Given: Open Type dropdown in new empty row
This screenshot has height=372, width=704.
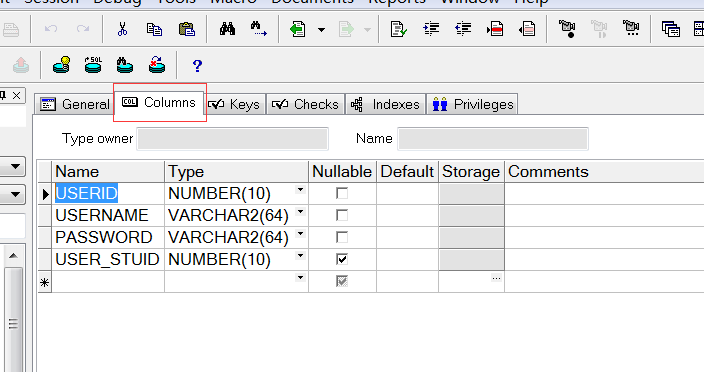Looking at the screenshot, I should [x=300, y=278].
